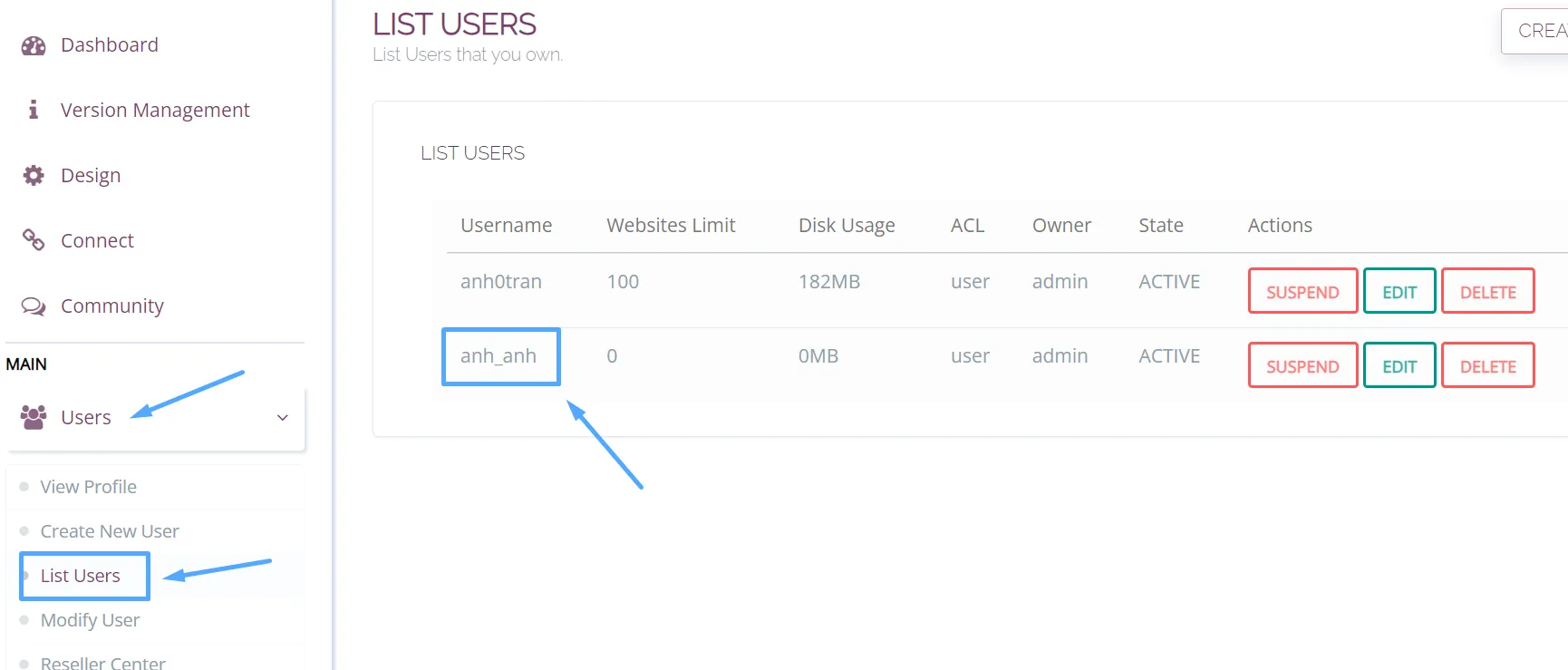Click the Users group icon
This screenshot has width=1568, height=670.
pyautogui.click(x=34, y=417)
